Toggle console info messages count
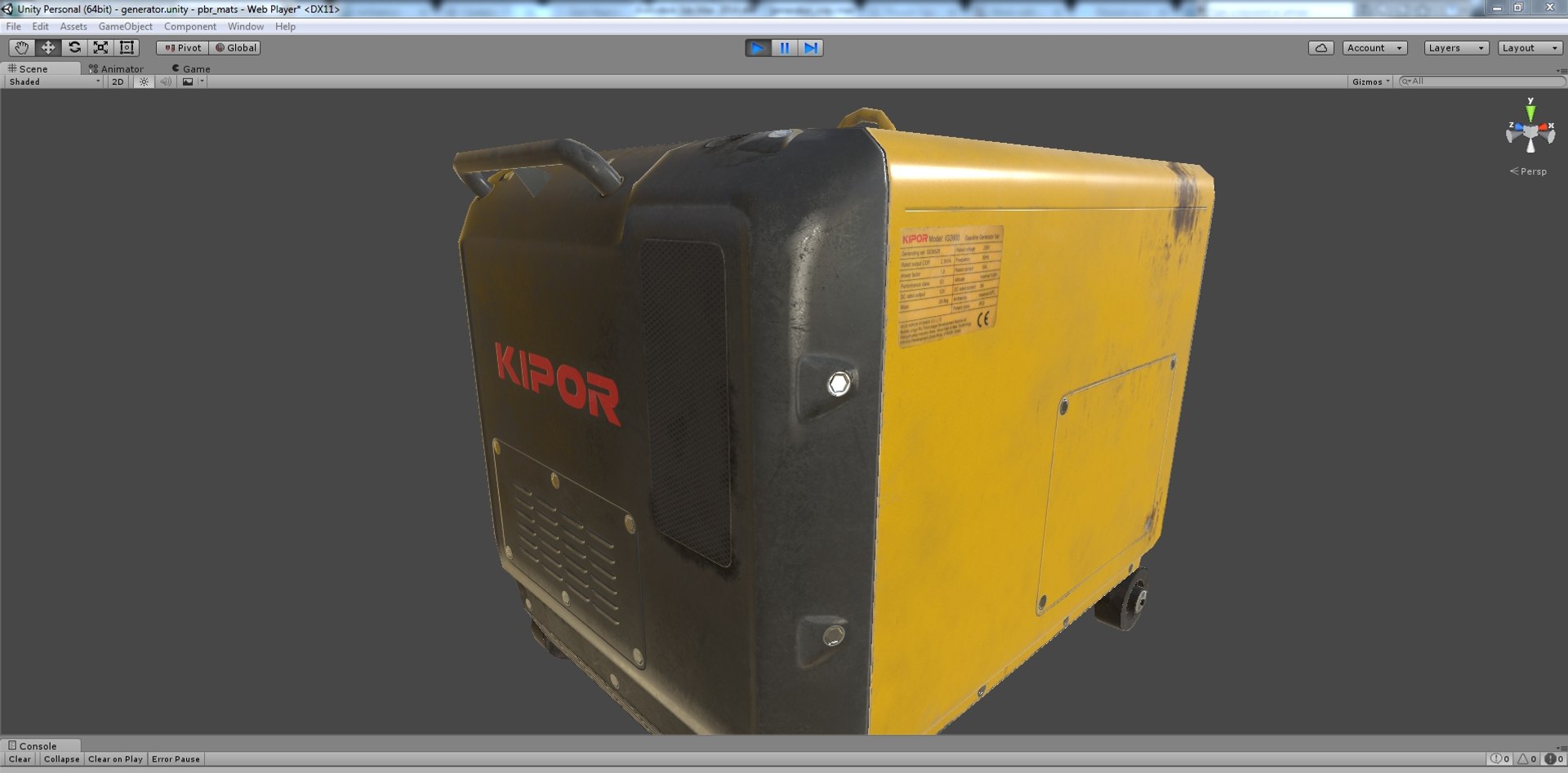Screen dimensions: 1568x773 tap(1499, 759)
